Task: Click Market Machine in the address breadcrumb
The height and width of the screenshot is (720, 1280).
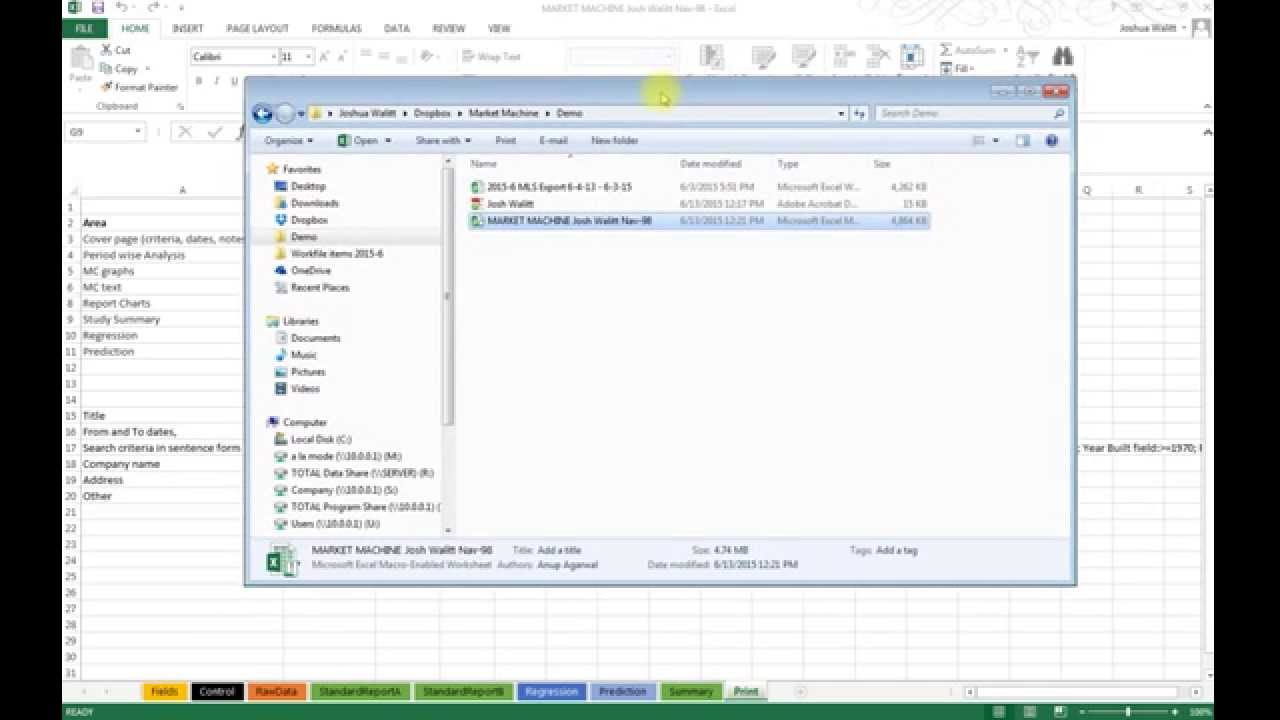Action: pyautogui.click(x=504, y=114)
